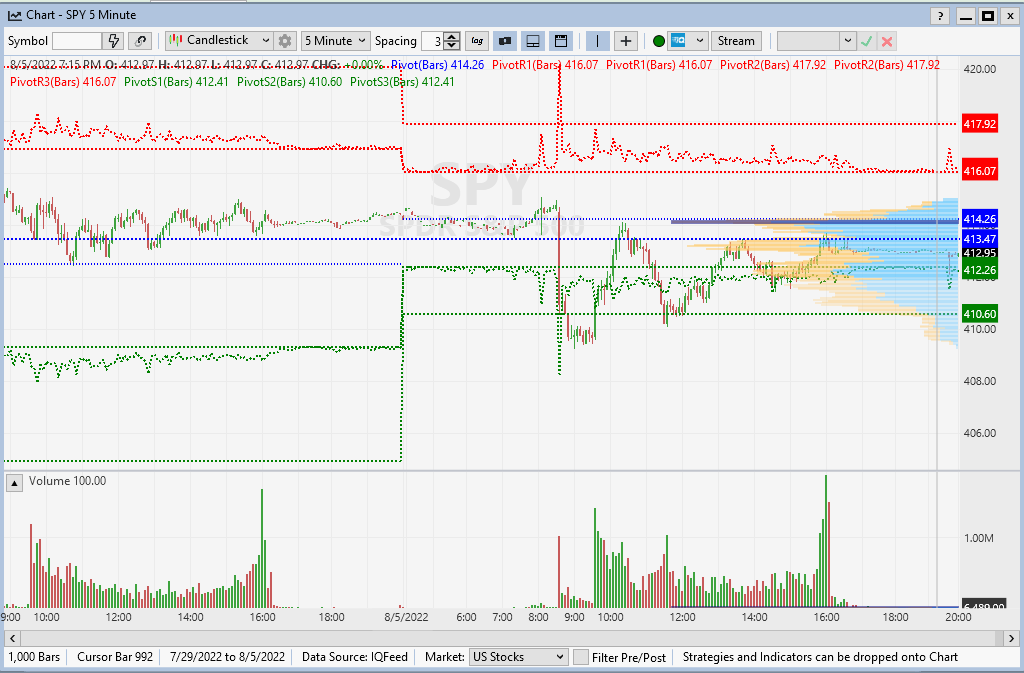
Task: Open the data provider dropdown arrow
Action: 699,40
